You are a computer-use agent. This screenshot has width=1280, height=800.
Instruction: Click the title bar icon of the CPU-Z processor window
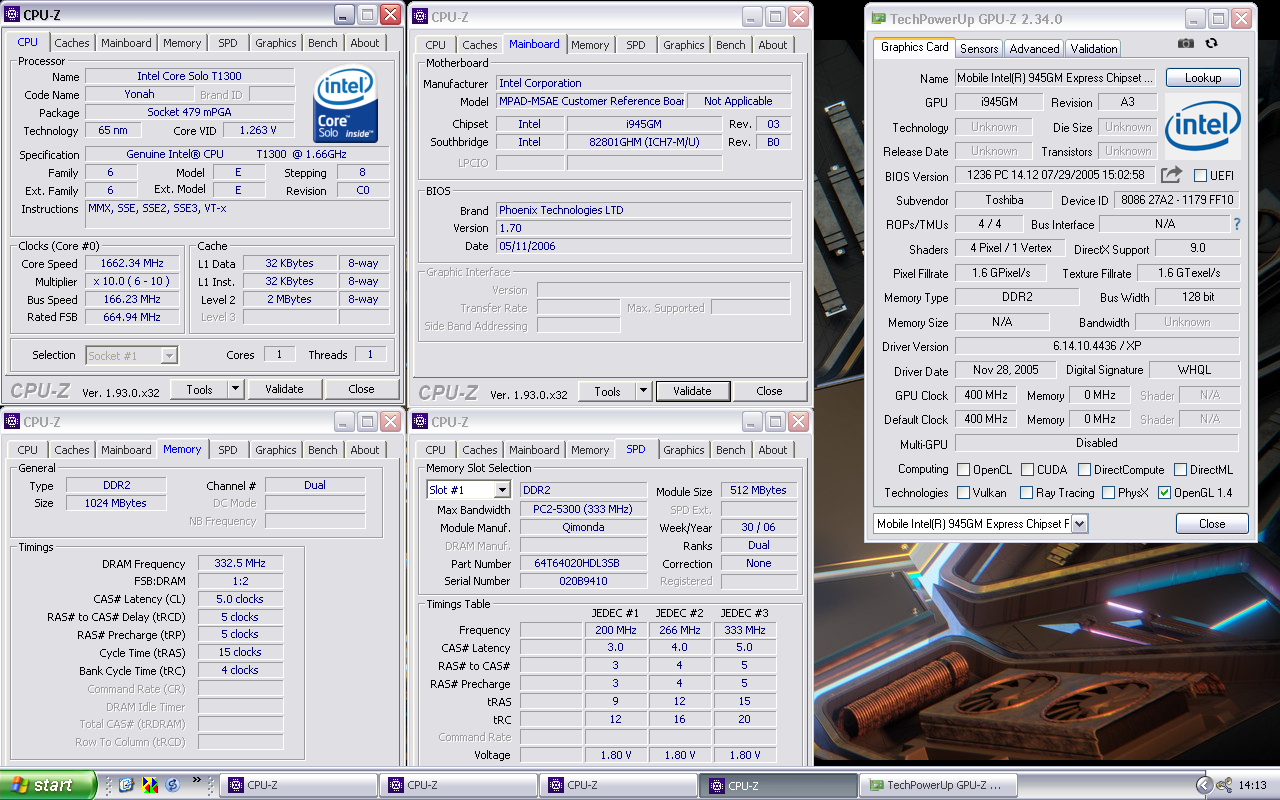point(12,15)
